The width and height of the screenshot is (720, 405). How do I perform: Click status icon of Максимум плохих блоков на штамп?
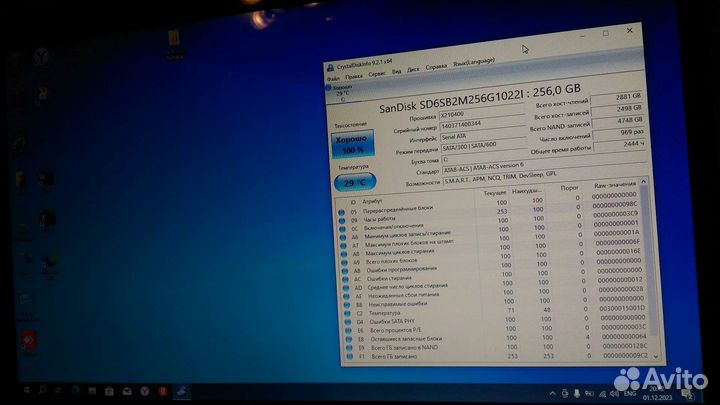(343, 246)
